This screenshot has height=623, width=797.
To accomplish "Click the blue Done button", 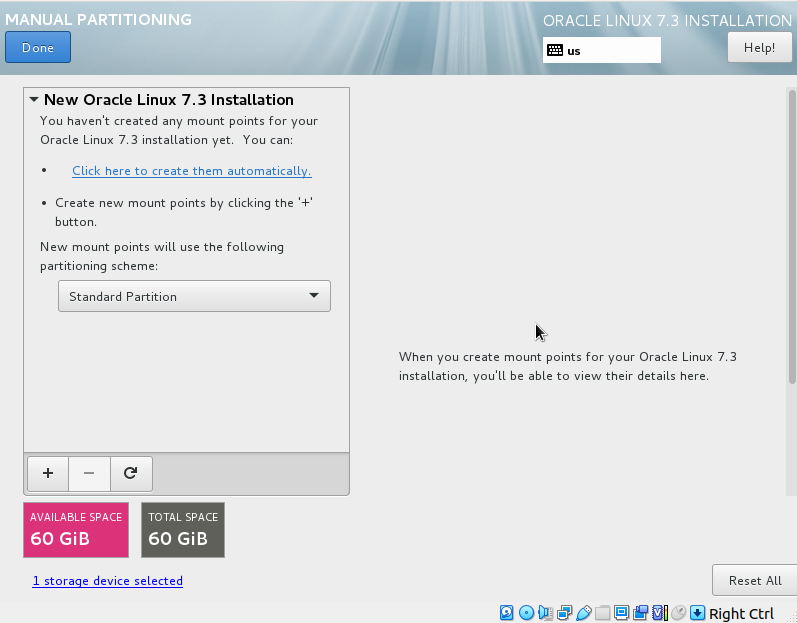I will coord(38,47).
